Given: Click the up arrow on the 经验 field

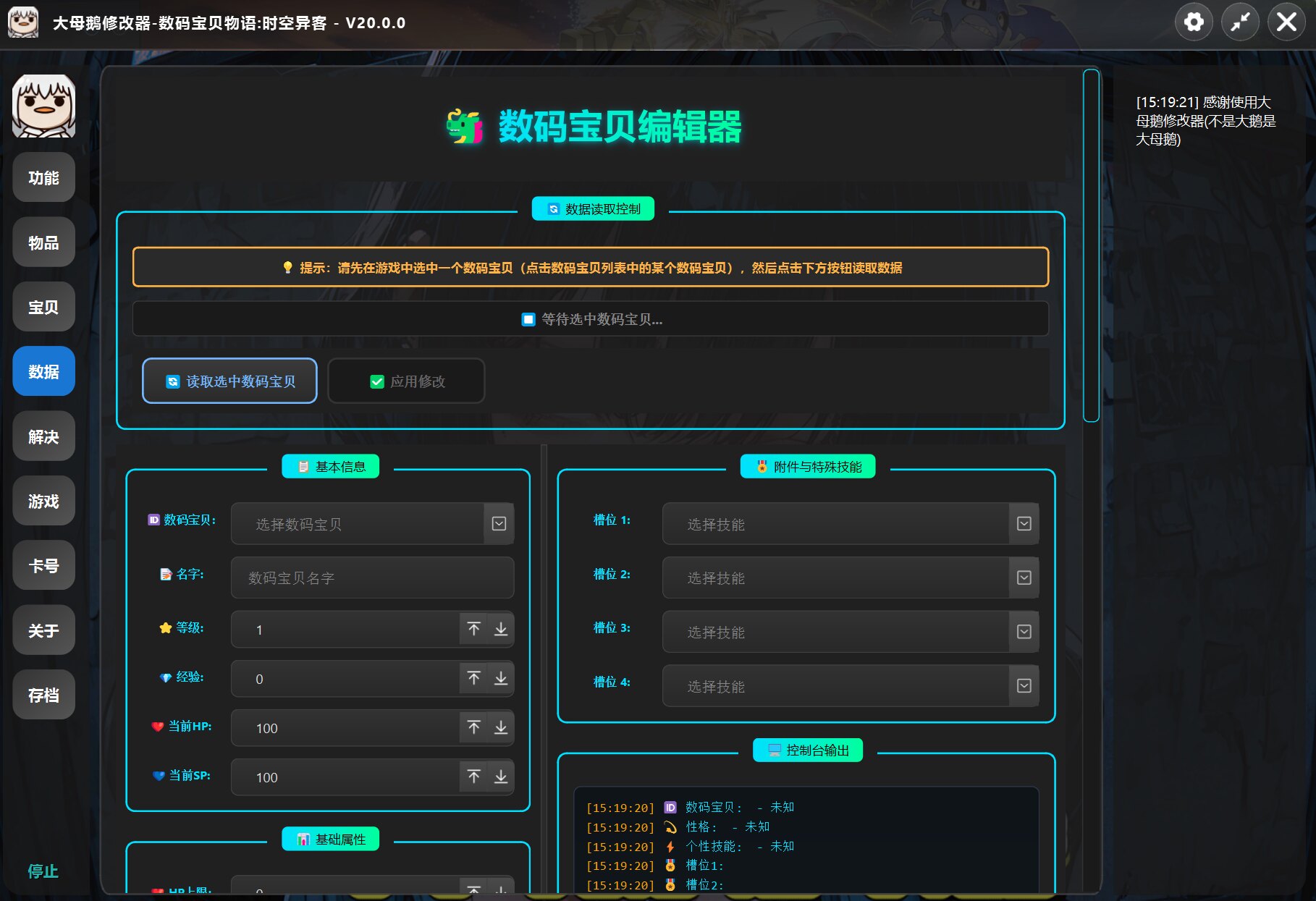Looking at the screenshot, I should (473, 678).
